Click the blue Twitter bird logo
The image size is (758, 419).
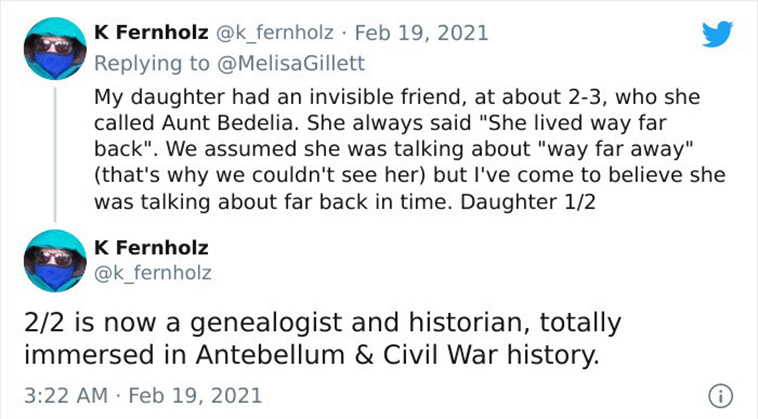[717, 34]
